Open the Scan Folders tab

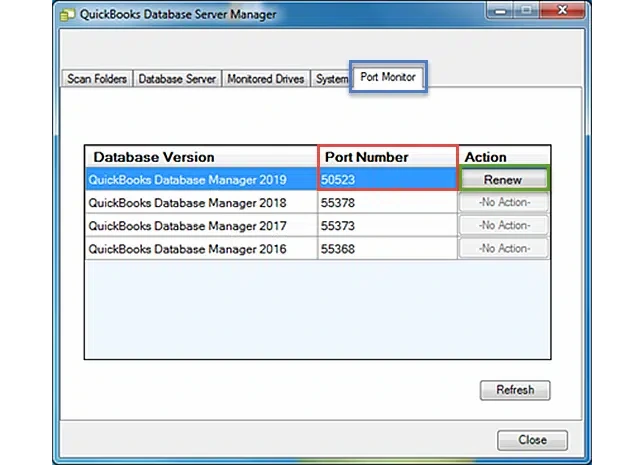[97, 78]
